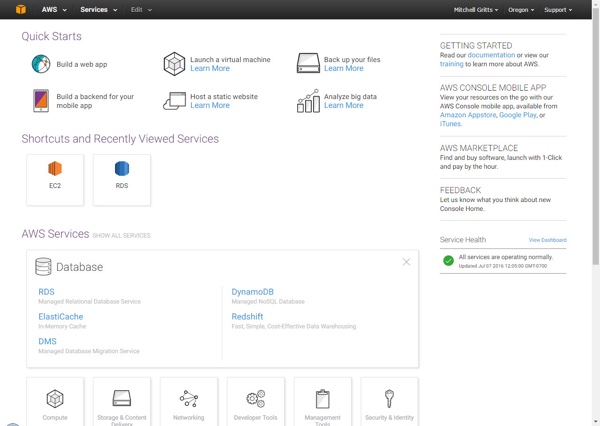Viewport: 600px width, 426px height.
Task: Click Show All Services
Action: click(x=122, y=235)
